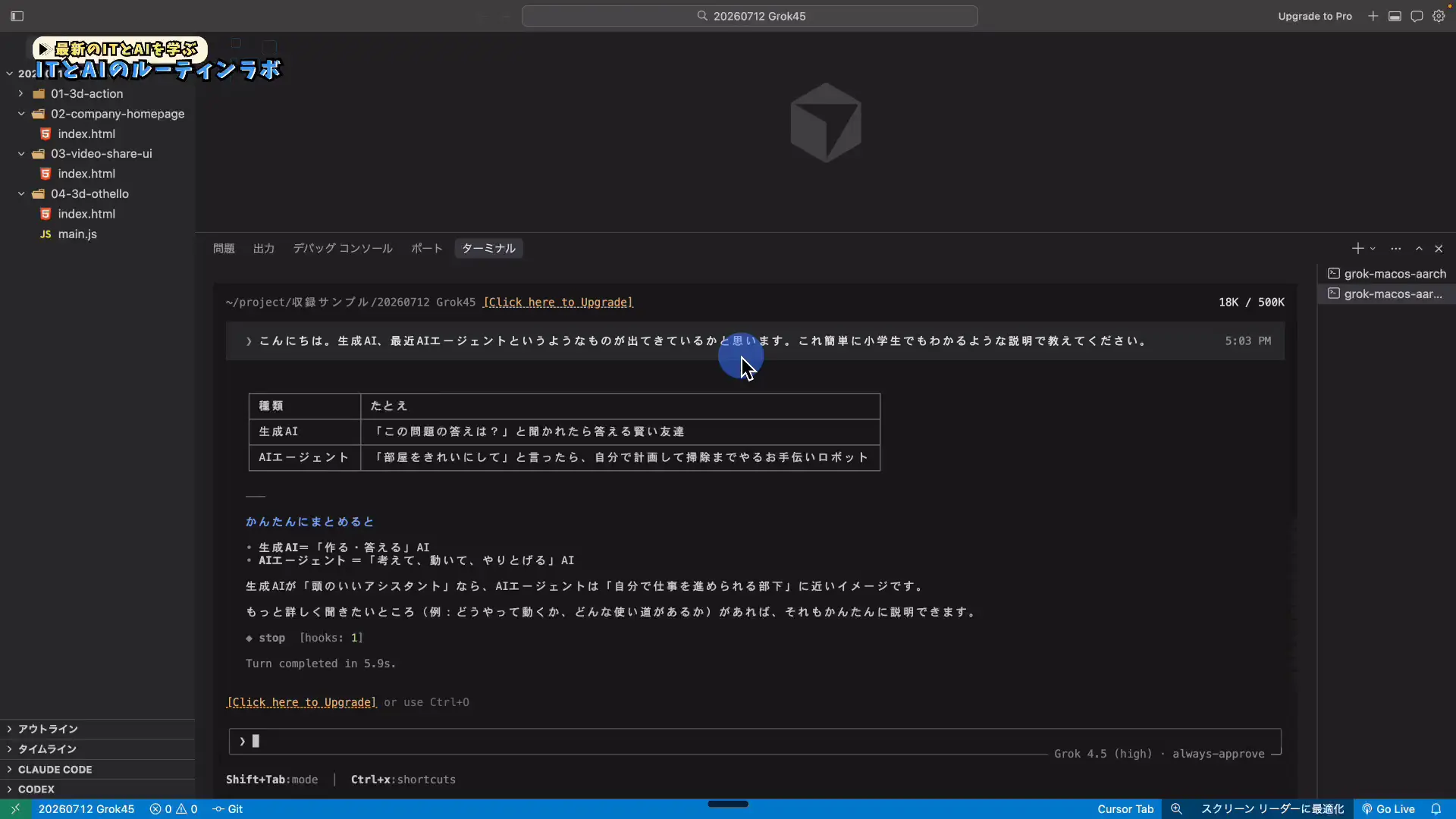Open the chat bubble icon in the title bar
1456x819 pixels.
point(1417,16)
